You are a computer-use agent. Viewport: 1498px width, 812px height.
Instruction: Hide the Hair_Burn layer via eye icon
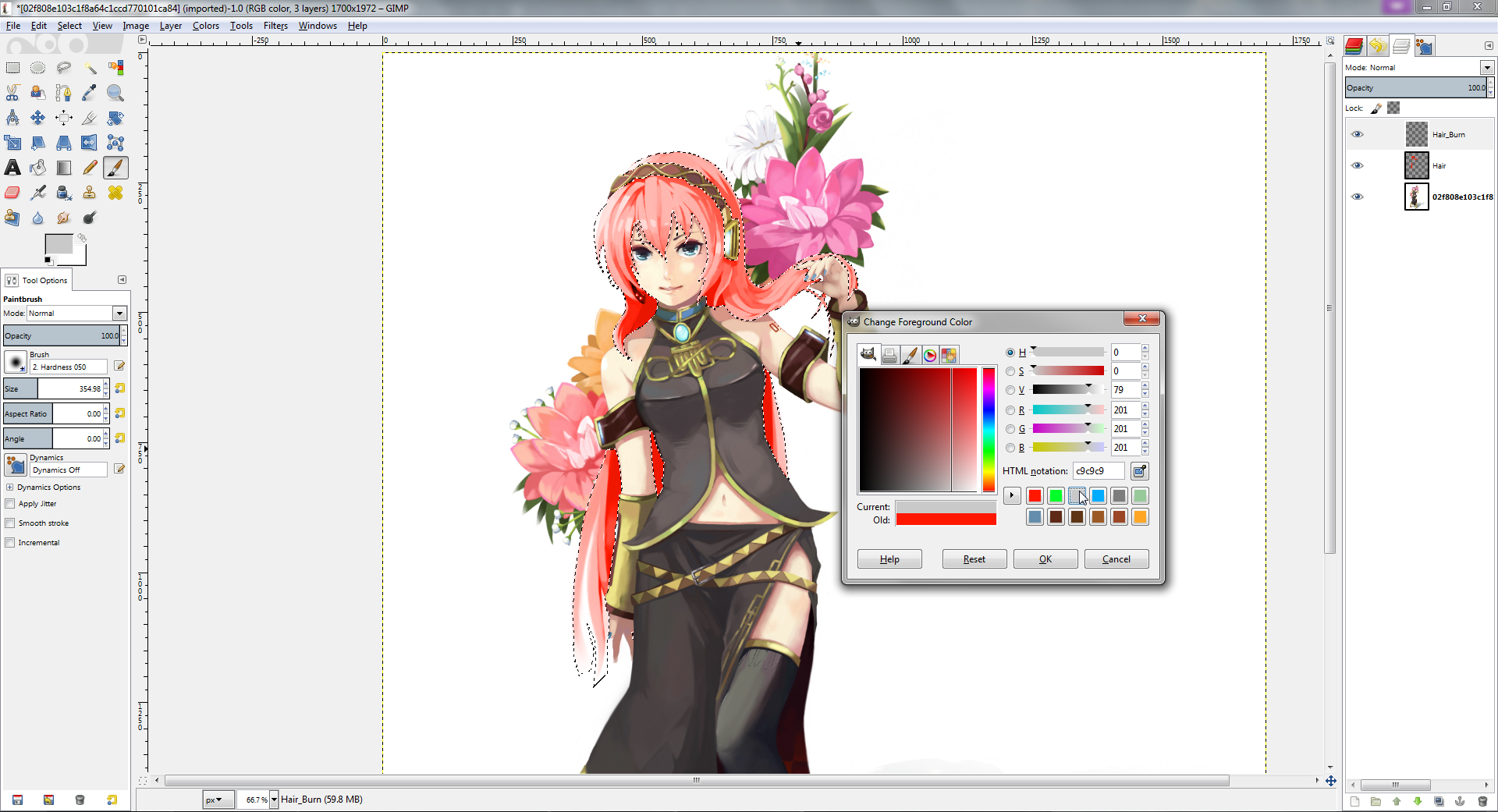point(1358,134)
